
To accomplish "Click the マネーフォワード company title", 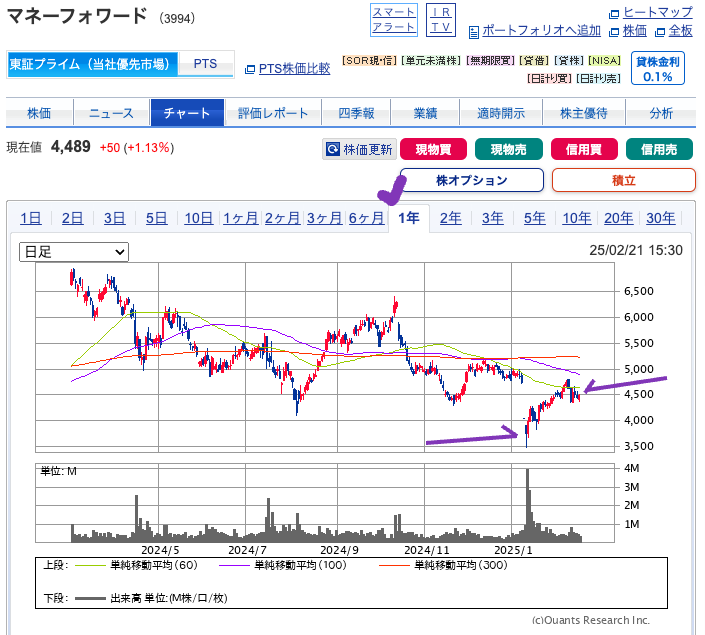I will (77, 16).
